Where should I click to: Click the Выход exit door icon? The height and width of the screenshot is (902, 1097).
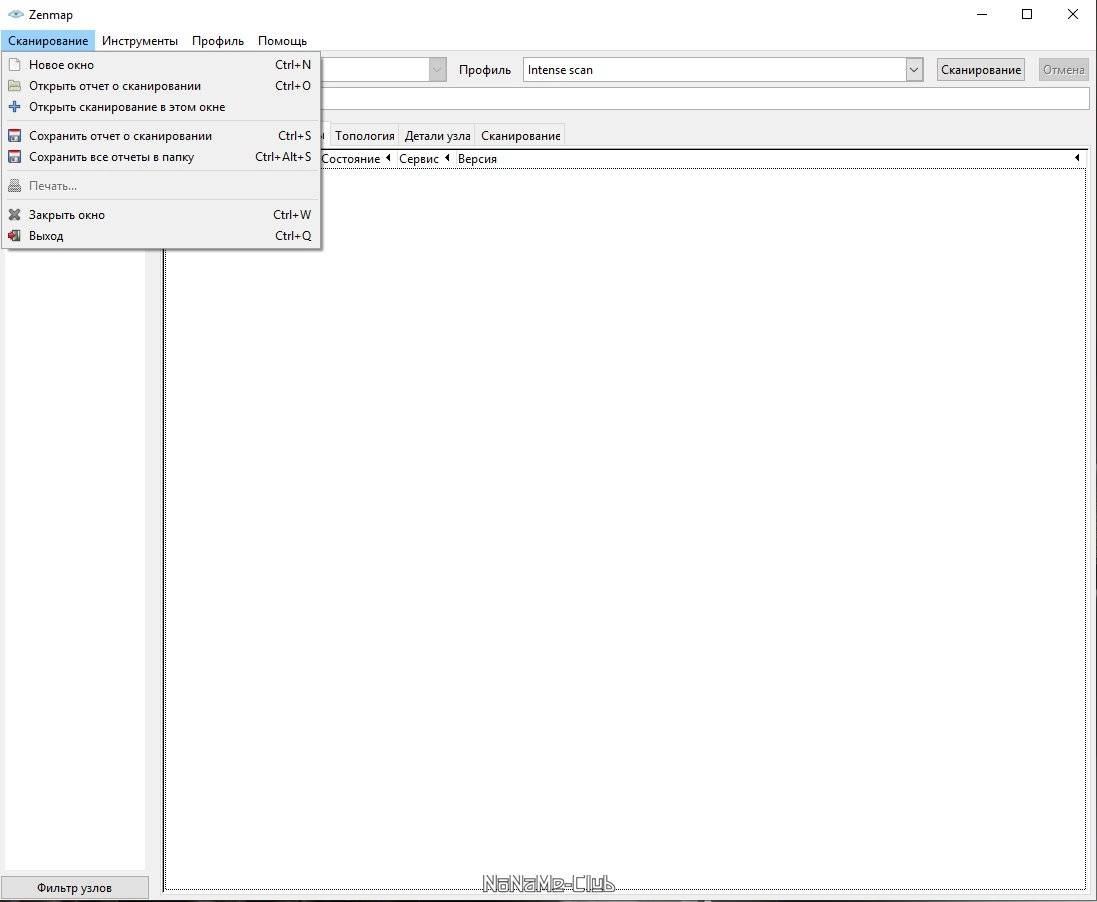[14, 236]
